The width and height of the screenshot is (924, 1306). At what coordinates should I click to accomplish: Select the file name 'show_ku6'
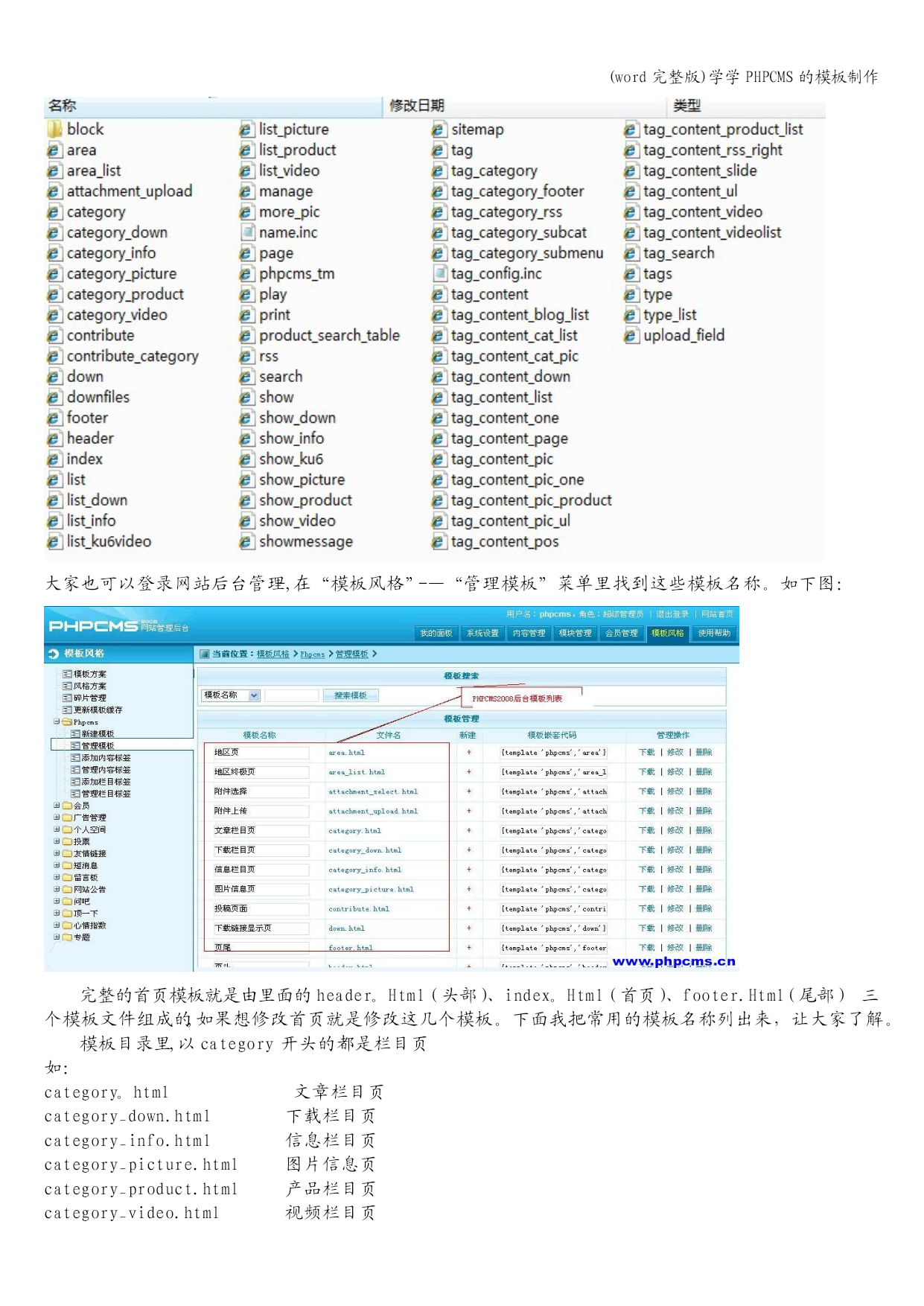(x=291, y=459)
